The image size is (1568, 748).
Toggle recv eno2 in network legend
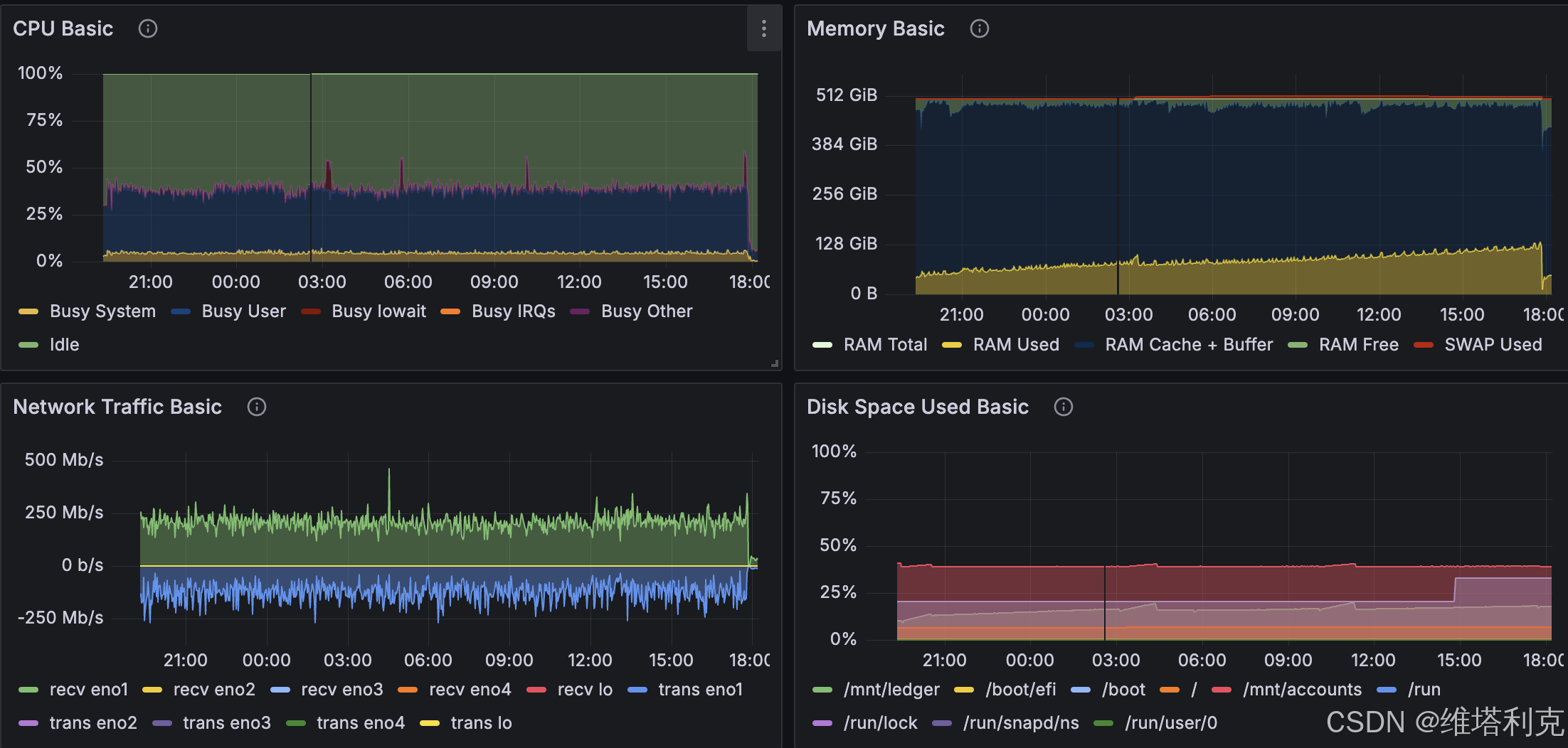tap(213, 690)
